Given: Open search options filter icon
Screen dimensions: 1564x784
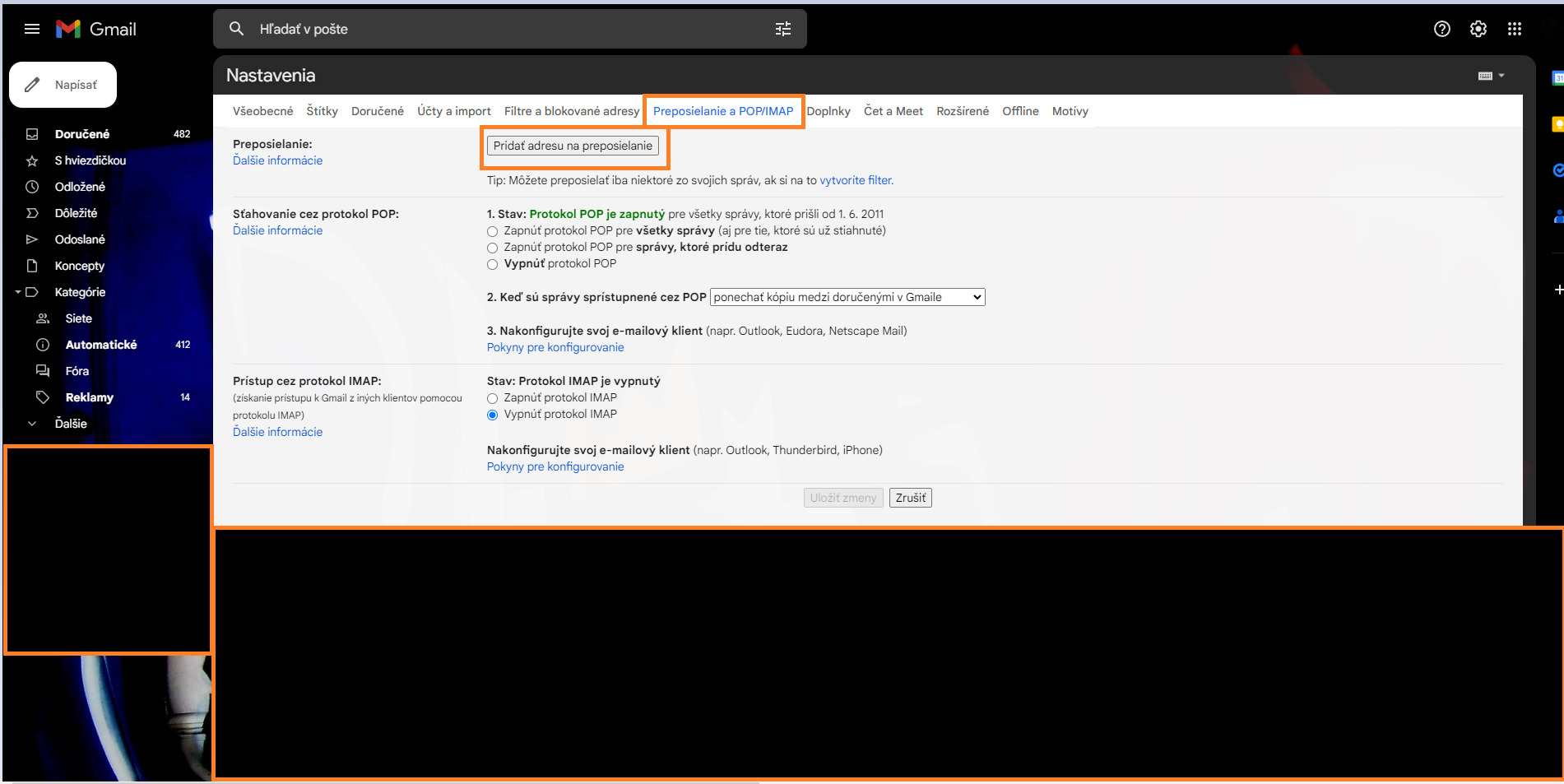Looking at the screenshot, I should tap(783, 29).
